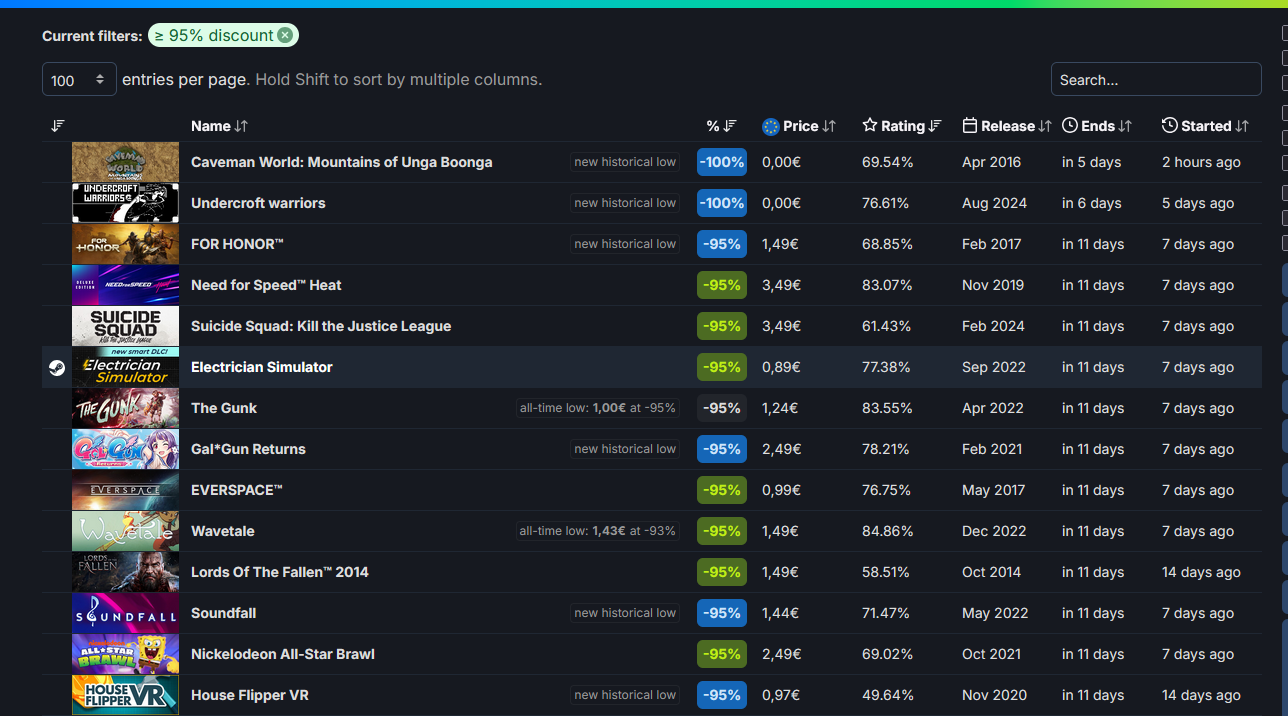This screenshot has width=1288, height=716.
Task: Open Gal*Gun Returns thumbnail image
Action: [x=125, y=449]
